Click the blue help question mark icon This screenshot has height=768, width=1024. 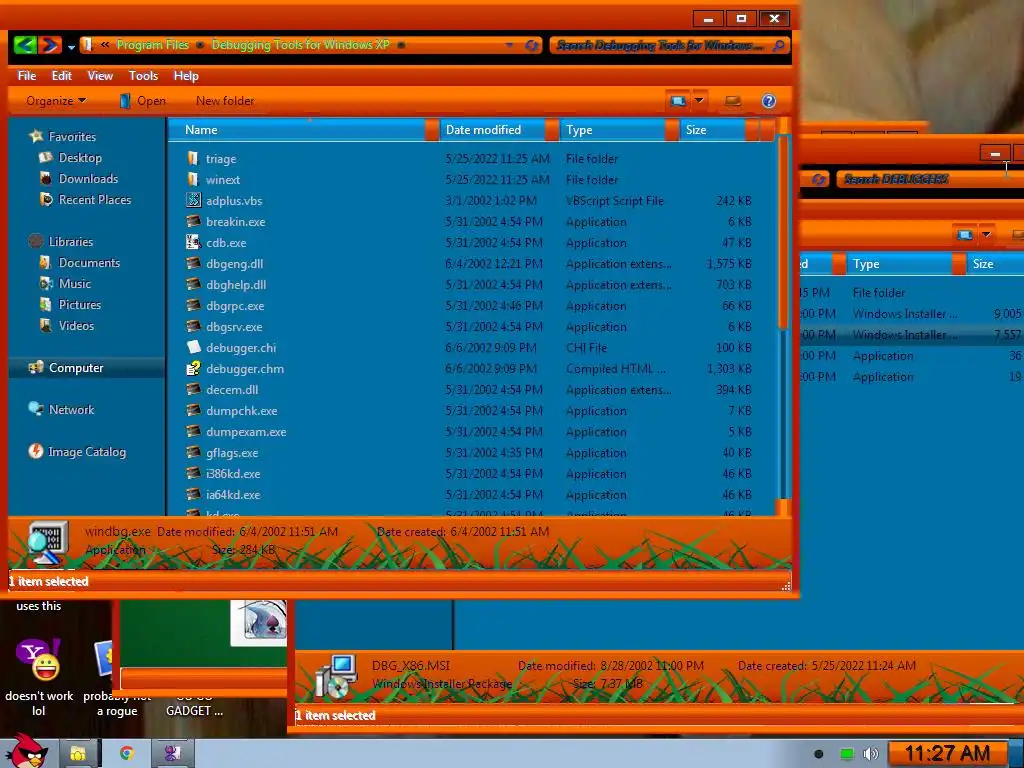pyautogui.click(x=769, y=101)
